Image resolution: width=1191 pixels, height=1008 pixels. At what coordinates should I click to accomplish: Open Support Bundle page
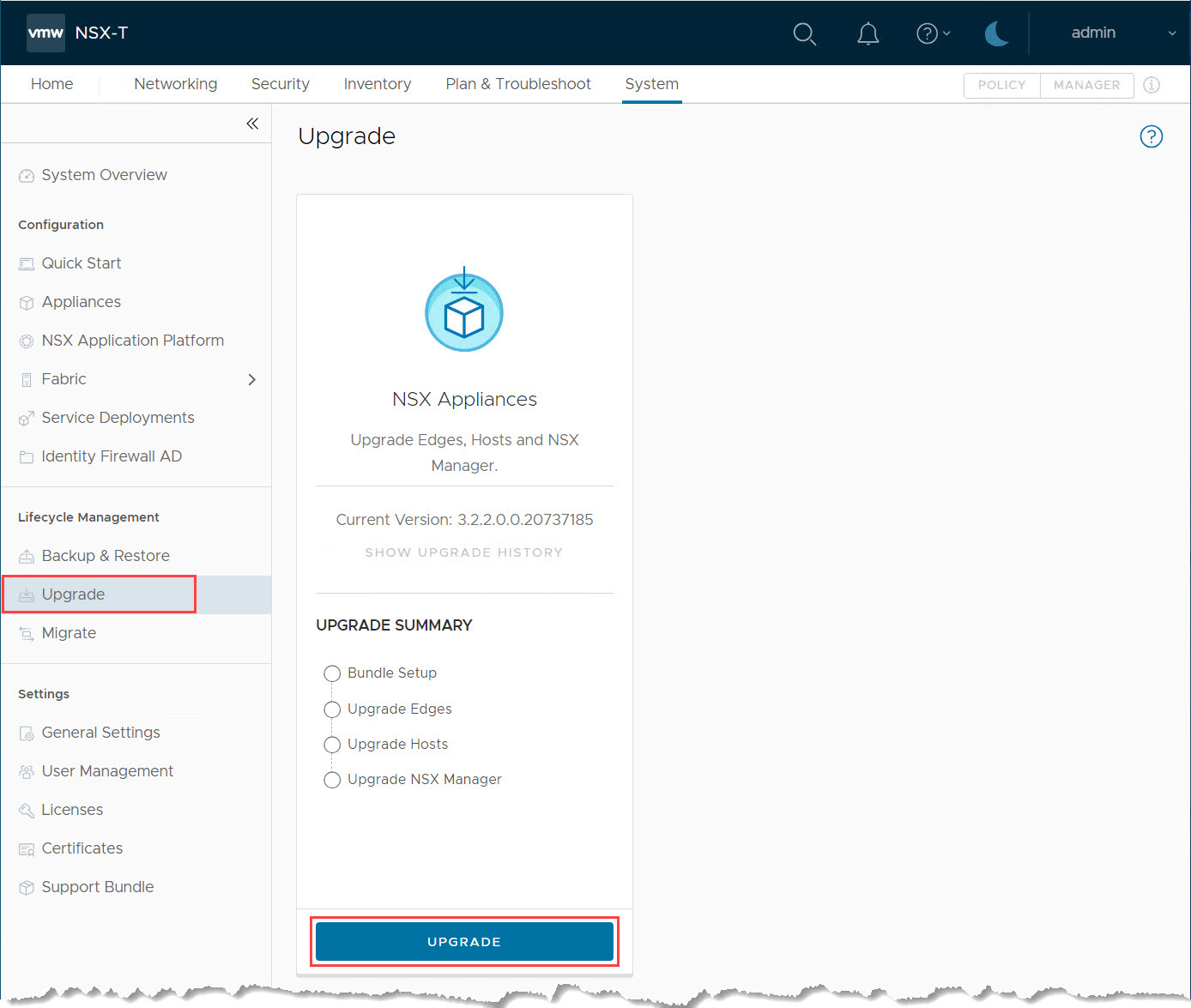pyautogui.click(x=98, y=887)
